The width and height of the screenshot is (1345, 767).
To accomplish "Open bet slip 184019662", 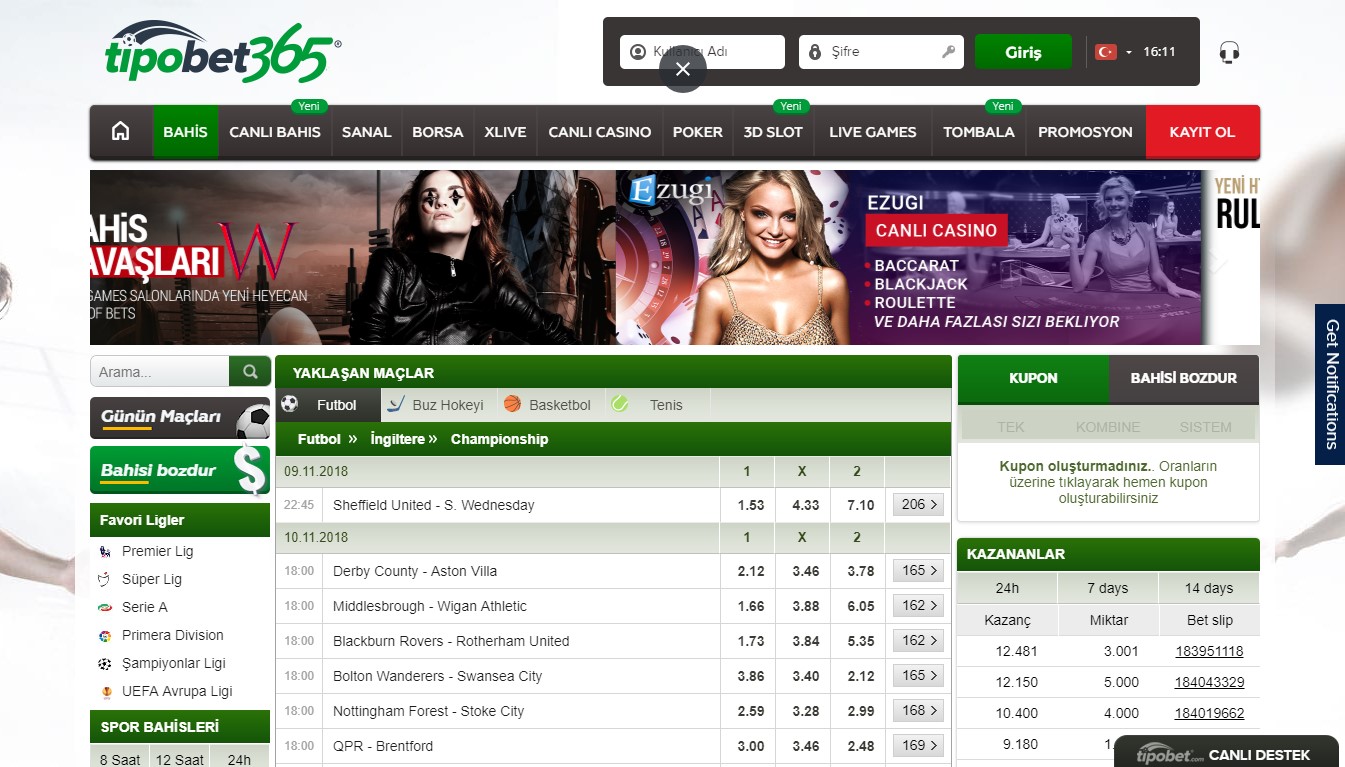I will point(1209,713).
